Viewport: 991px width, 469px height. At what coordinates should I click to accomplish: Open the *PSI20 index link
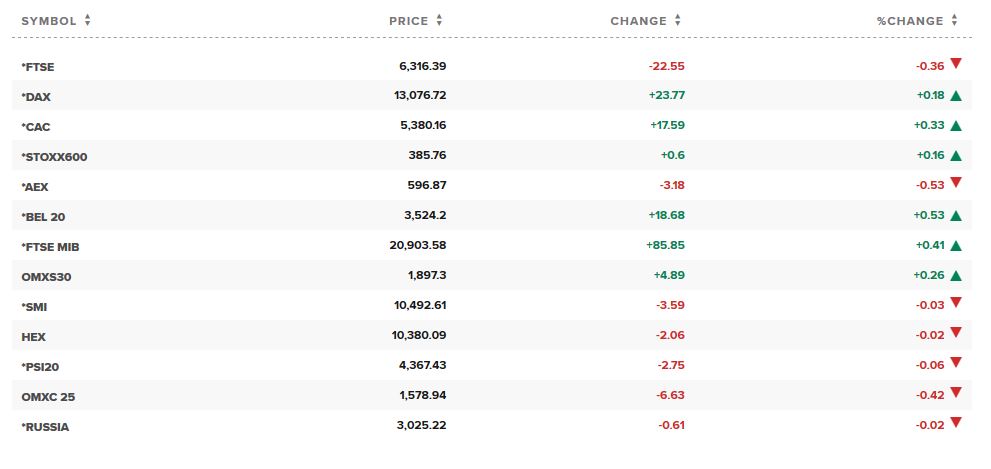[40, 367]
